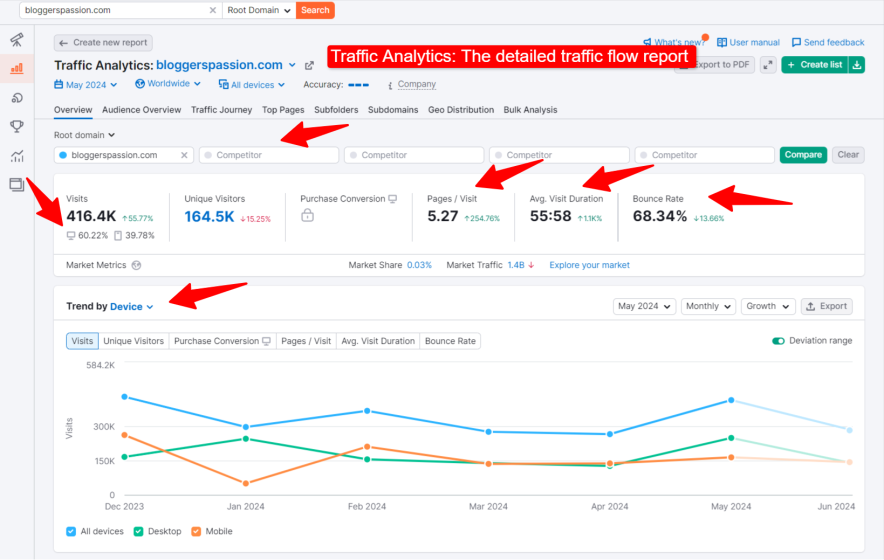The image size is (884, 560).
Task: Click the mobile share icon under Visits
Action: pos(118,236)
